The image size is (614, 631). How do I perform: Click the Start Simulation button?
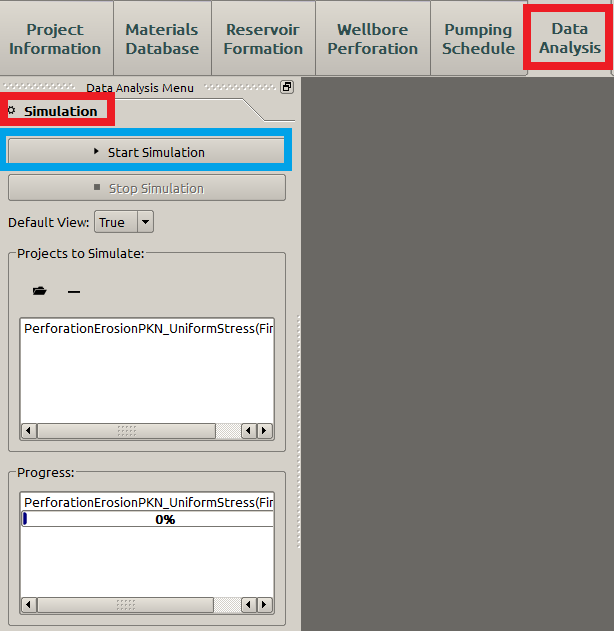click(146, 151)
